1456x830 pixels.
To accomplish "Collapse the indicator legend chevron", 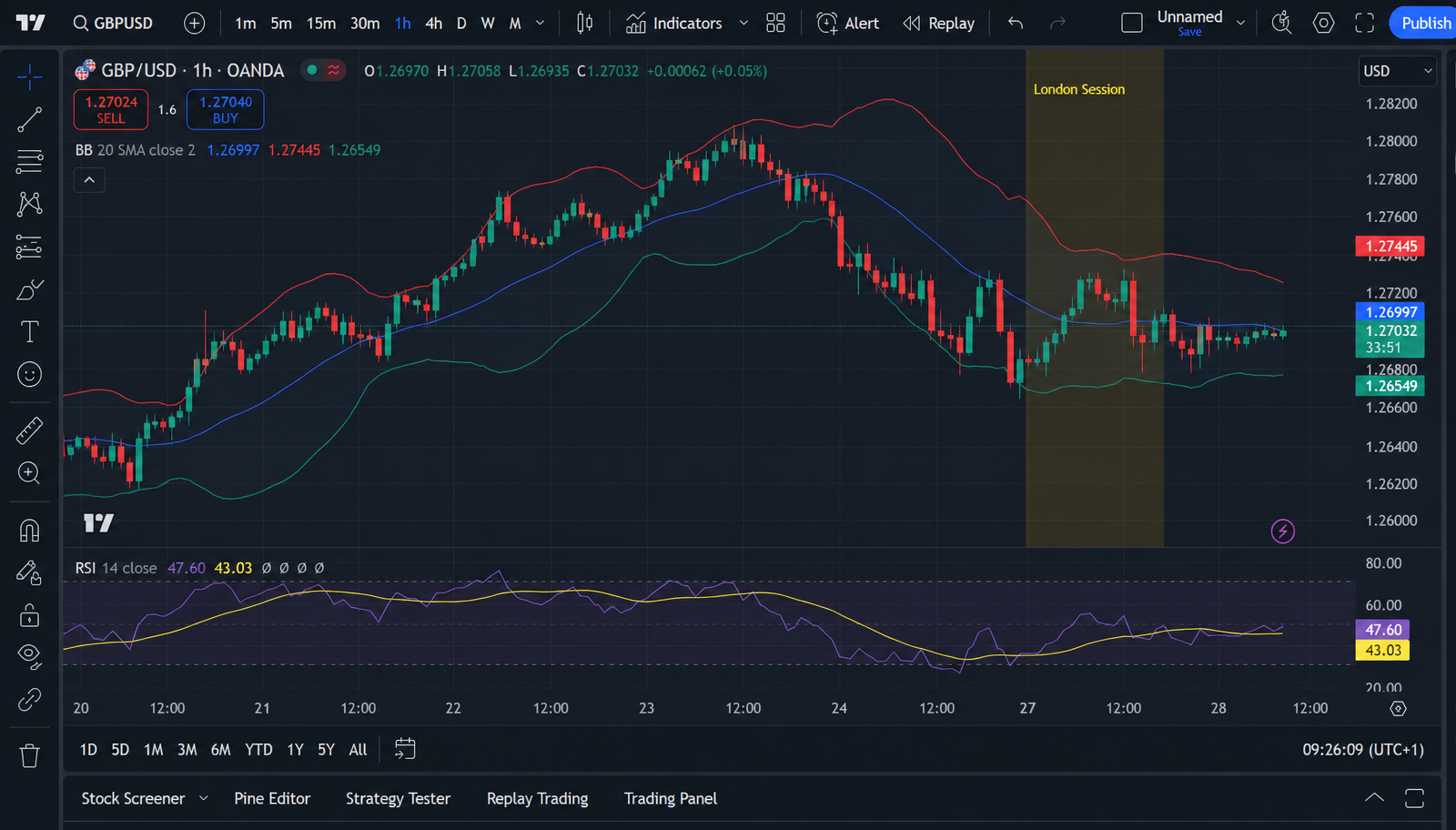I will (x=89, y=180).
